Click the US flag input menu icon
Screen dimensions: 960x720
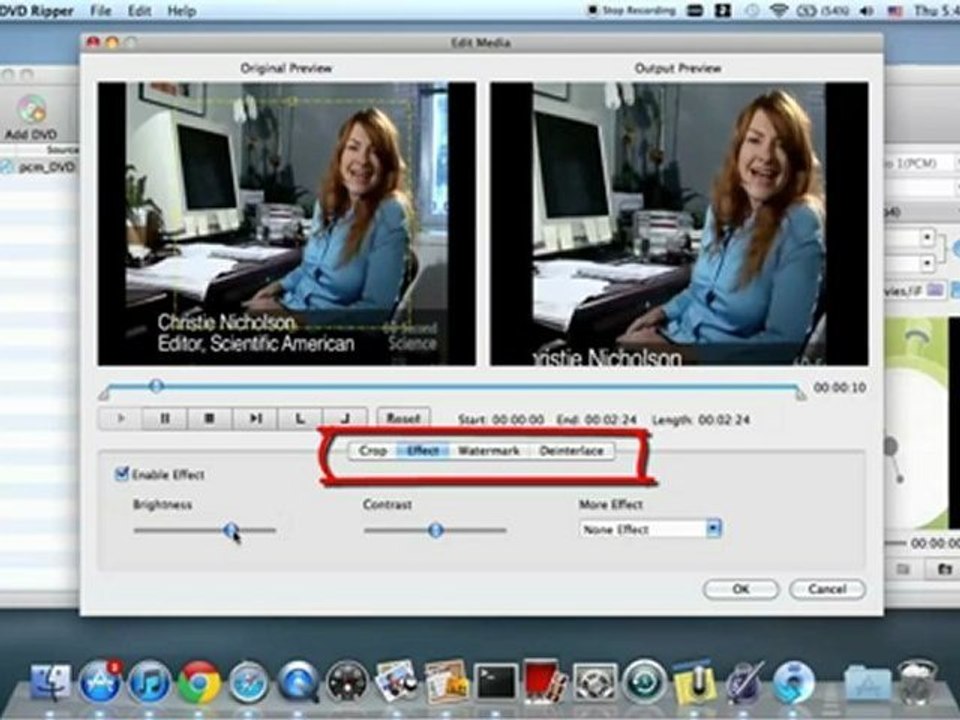tap(895, 10)
